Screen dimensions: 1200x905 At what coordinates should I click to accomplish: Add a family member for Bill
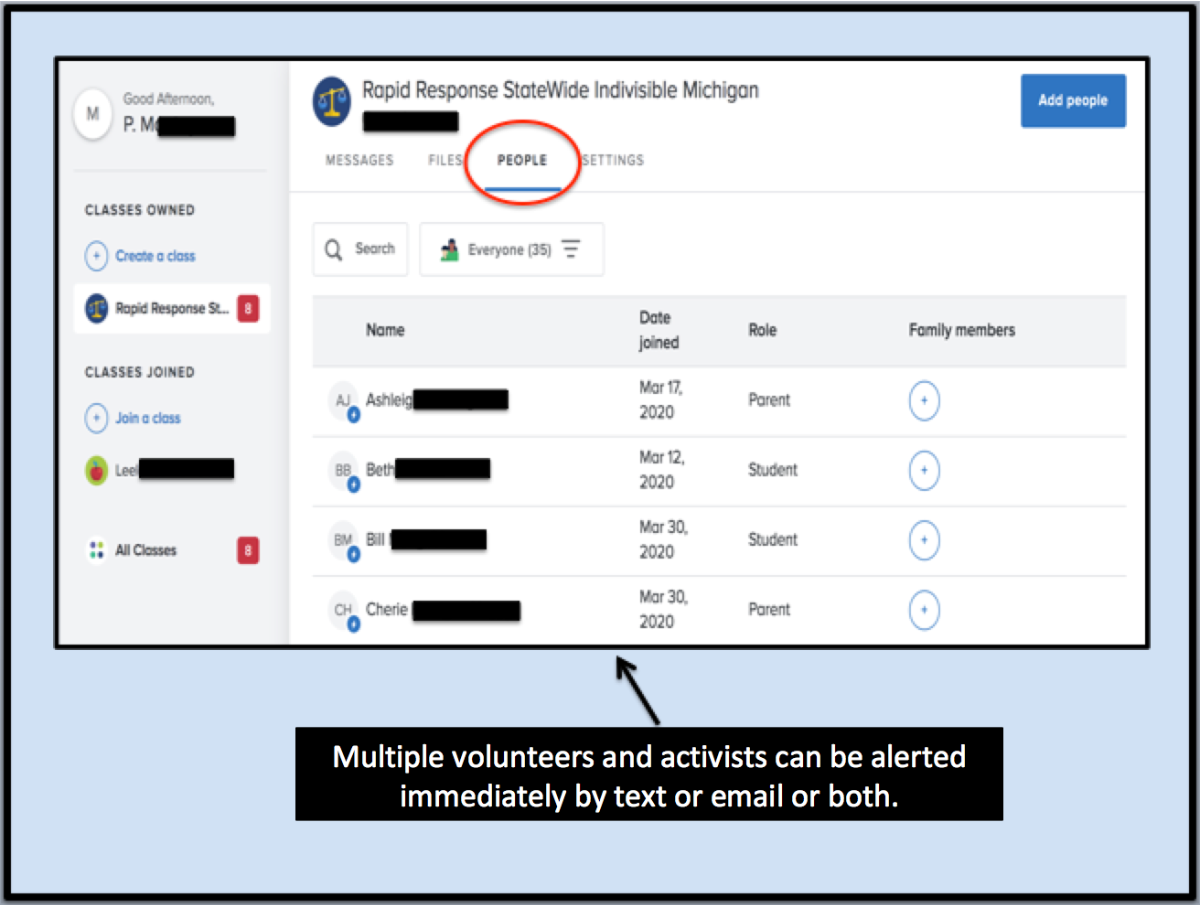[x=924, y=540]
